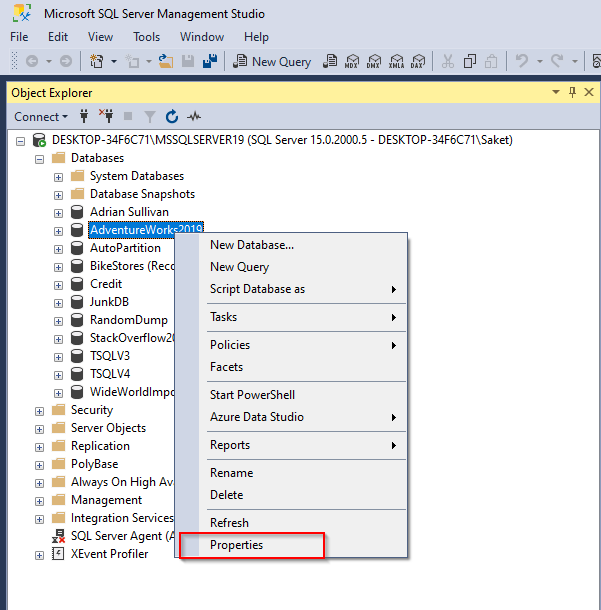Click the Refresh icon in Object Explorer
Viewport: 601px width, 610px height.
(172, 116)
